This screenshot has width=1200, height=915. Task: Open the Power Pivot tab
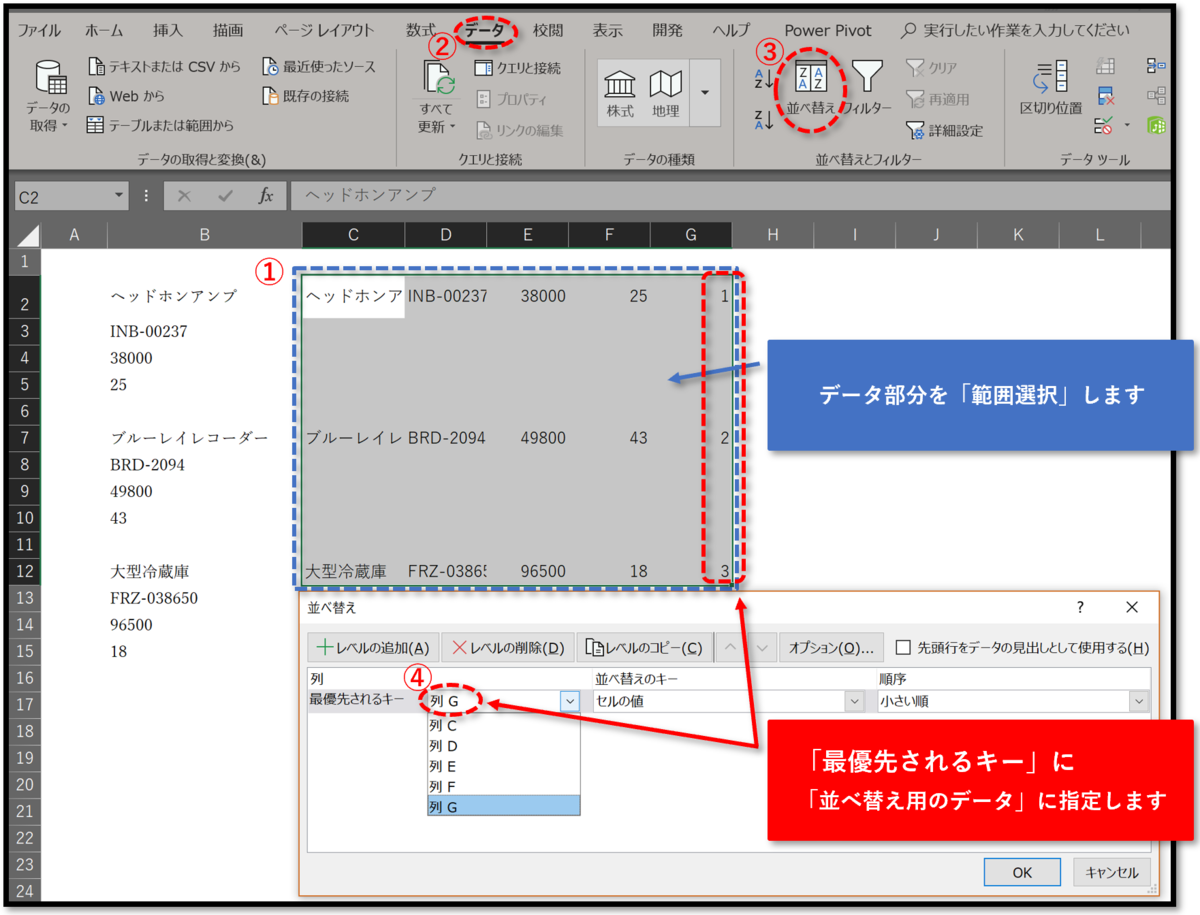[827, 30]
